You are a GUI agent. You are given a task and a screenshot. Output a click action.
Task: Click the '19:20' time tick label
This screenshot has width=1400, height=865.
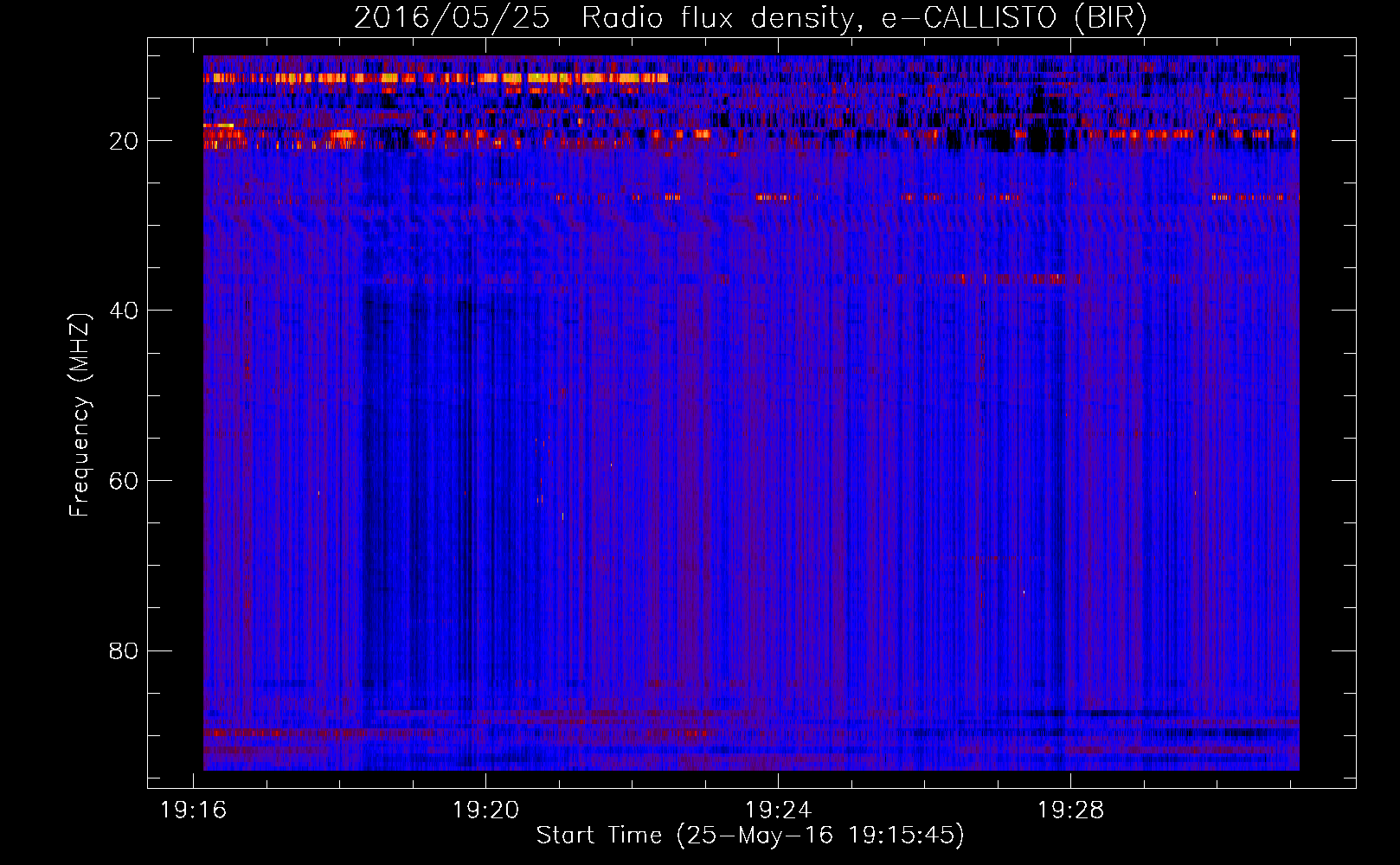[x=486, y=811]
